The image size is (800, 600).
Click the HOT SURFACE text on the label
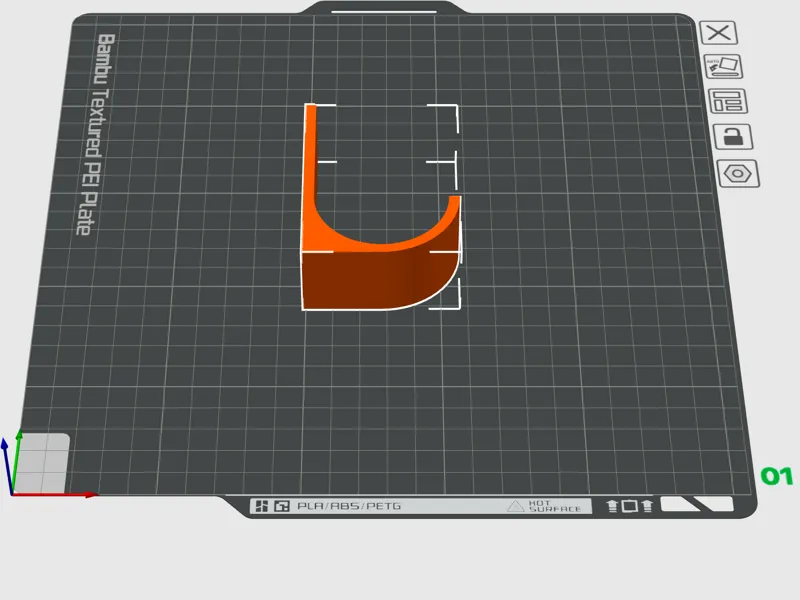[555, 506]
